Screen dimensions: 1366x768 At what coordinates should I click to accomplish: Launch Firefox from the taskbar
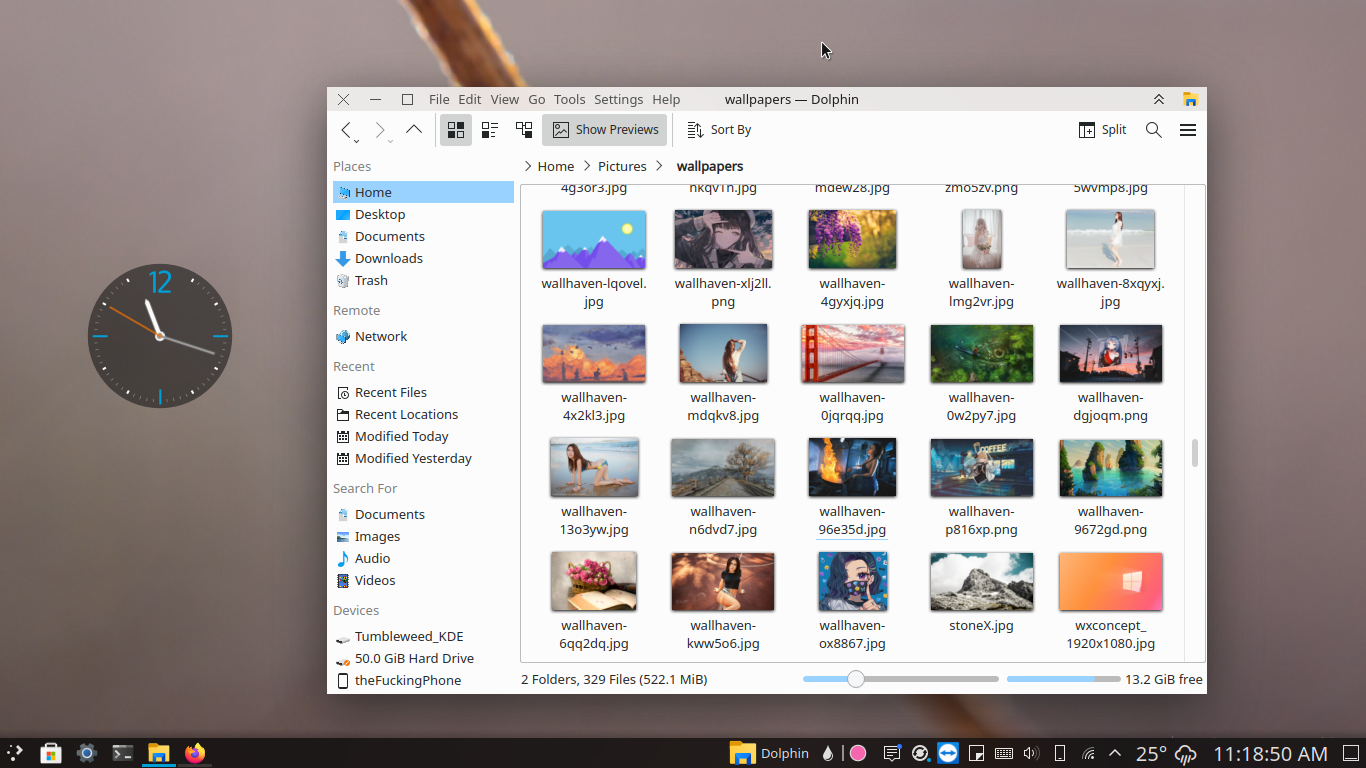[195, 753]
